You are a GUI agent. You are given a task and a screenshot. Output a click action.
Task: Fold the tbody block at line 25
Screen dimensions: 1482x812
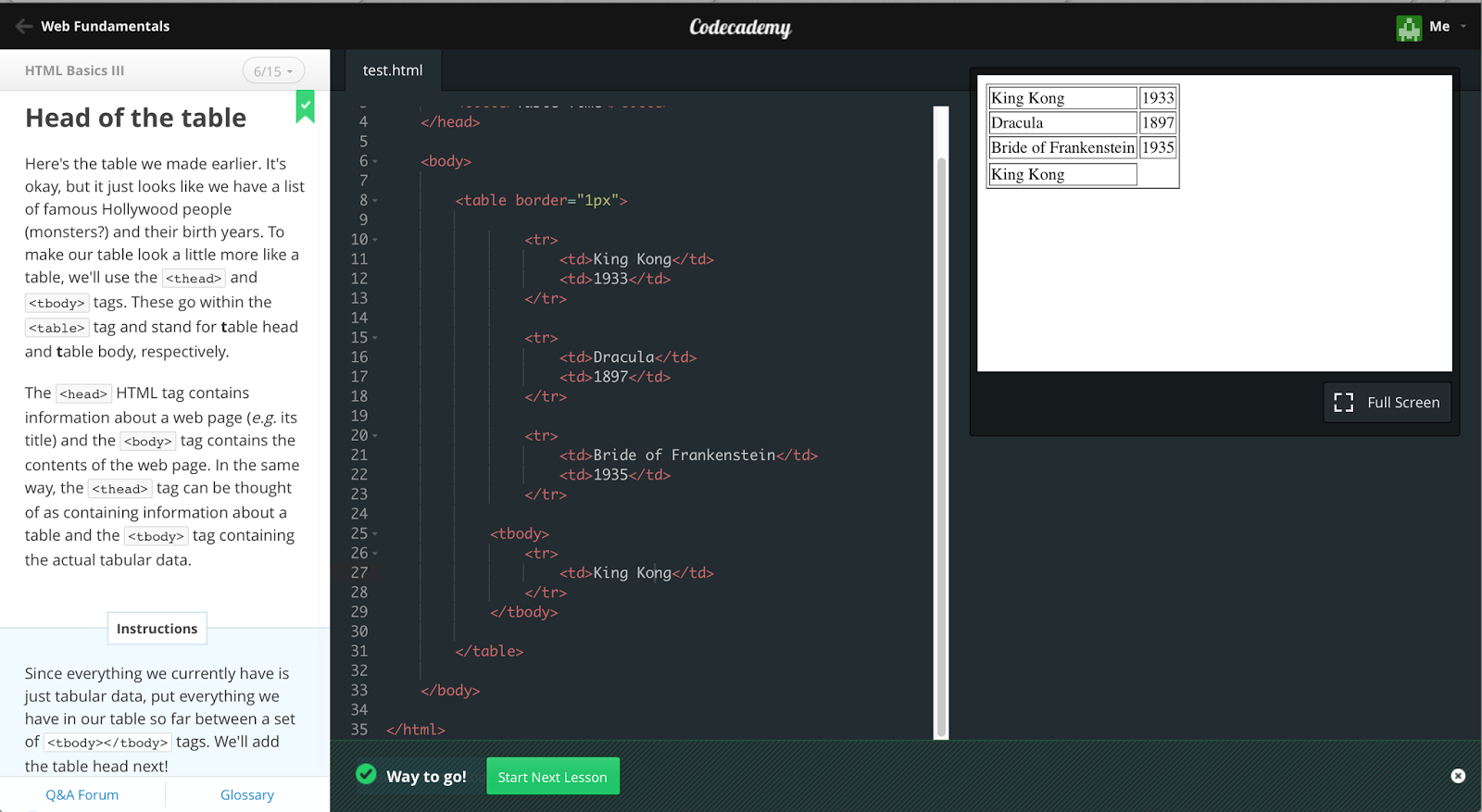375,534
